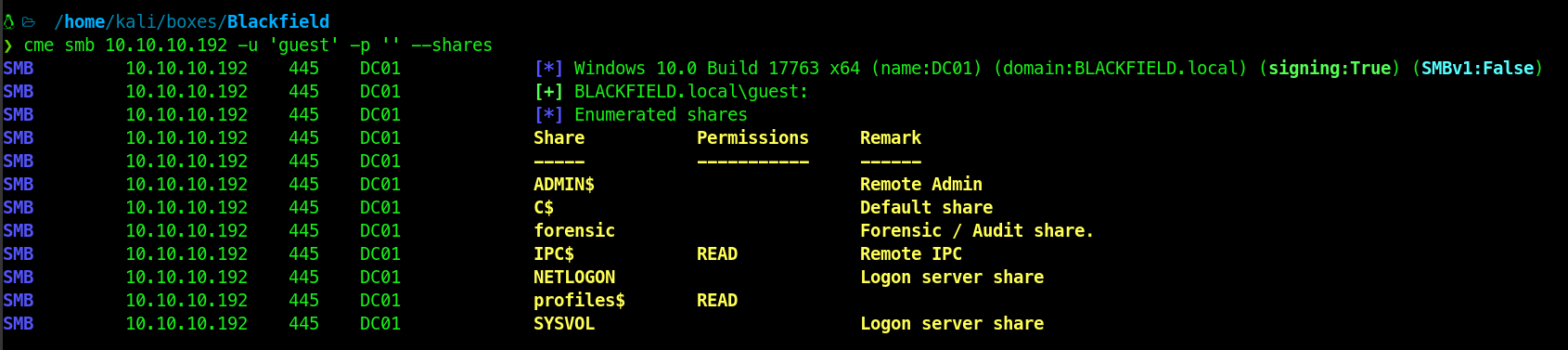1568x350 pixels.
Task: Click the prompt arrow before cme command
Action: pos(7,45)
